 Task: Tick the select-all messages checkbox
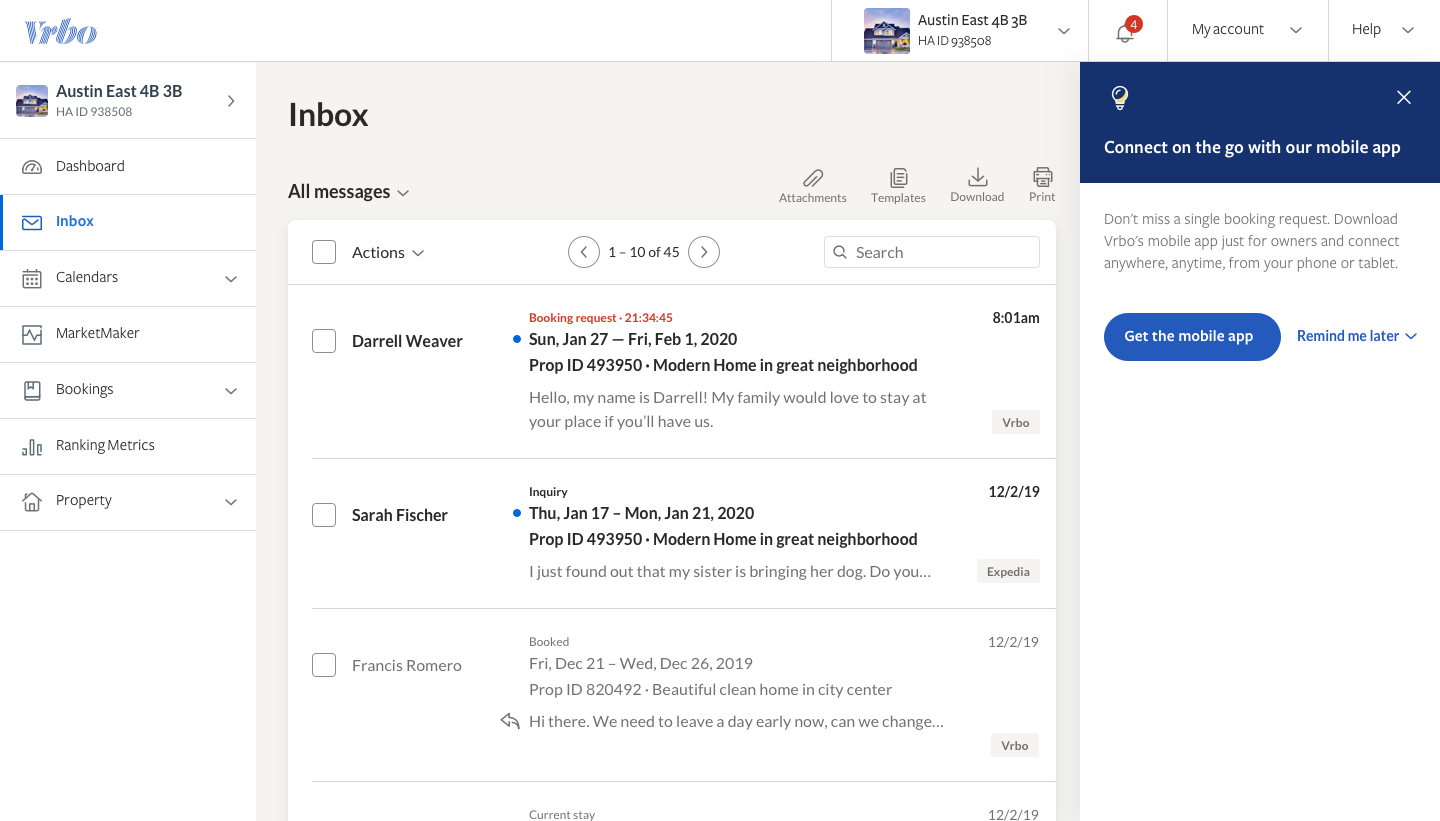click(x=324, y=252)
